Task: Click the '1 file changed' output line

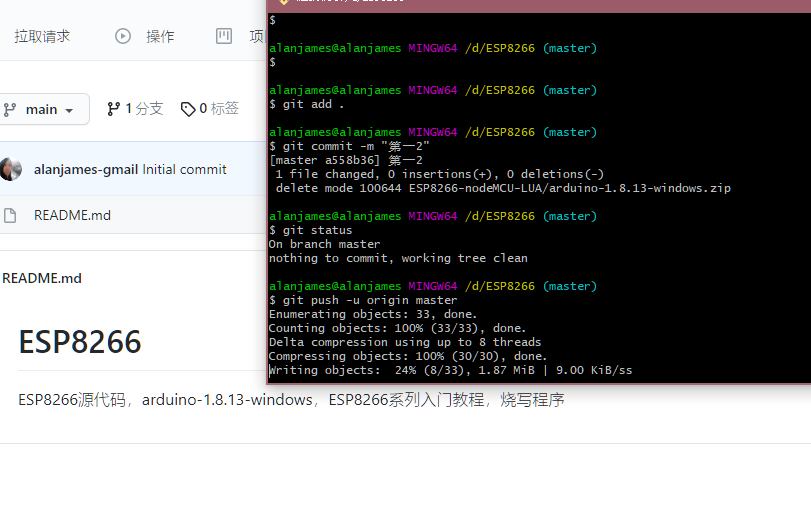Action: (x=440, y=174)
